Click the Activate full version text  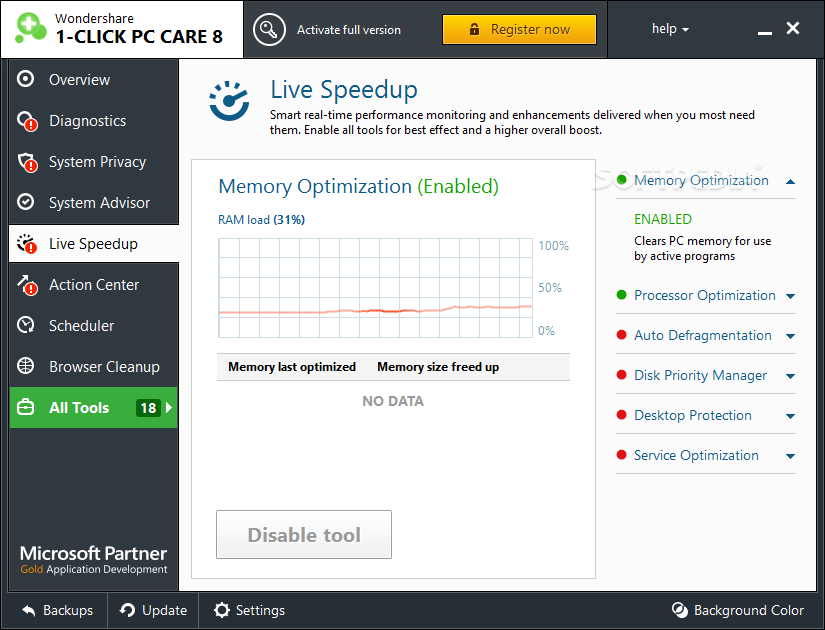348,30
